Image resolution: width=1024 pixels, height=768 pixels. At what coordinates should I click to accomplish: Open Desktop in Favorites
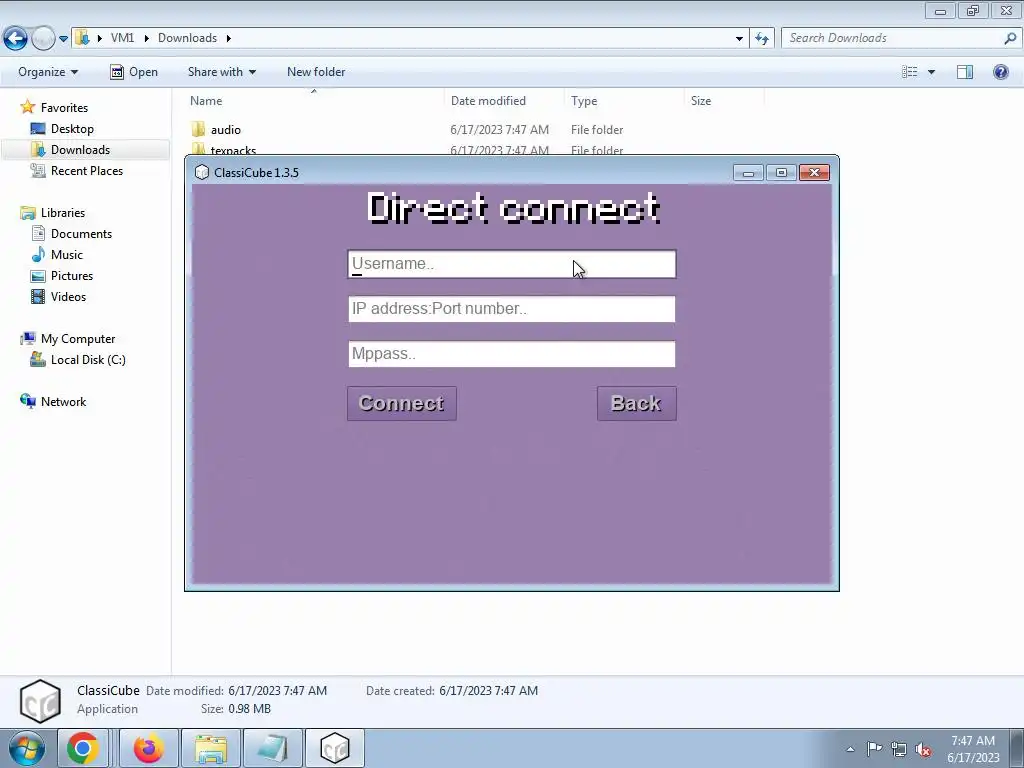[72, 129]
